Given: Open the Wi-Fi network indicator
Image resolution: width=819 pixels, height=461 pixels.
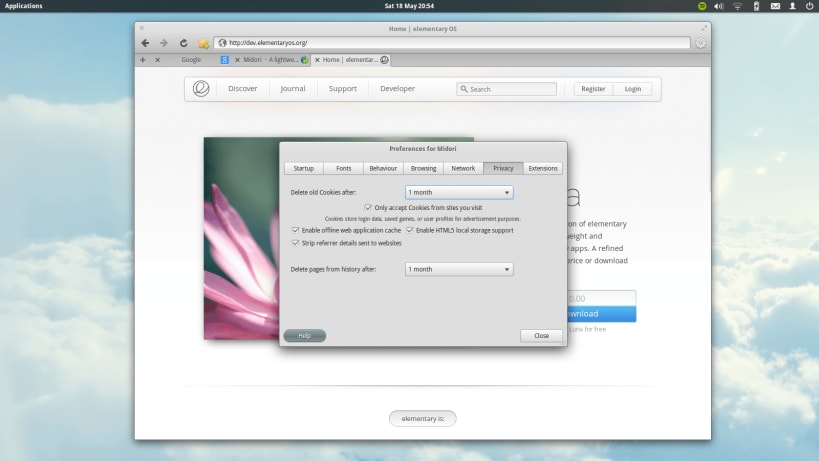Looking at the screenshot, I should (x=738, y=6).
